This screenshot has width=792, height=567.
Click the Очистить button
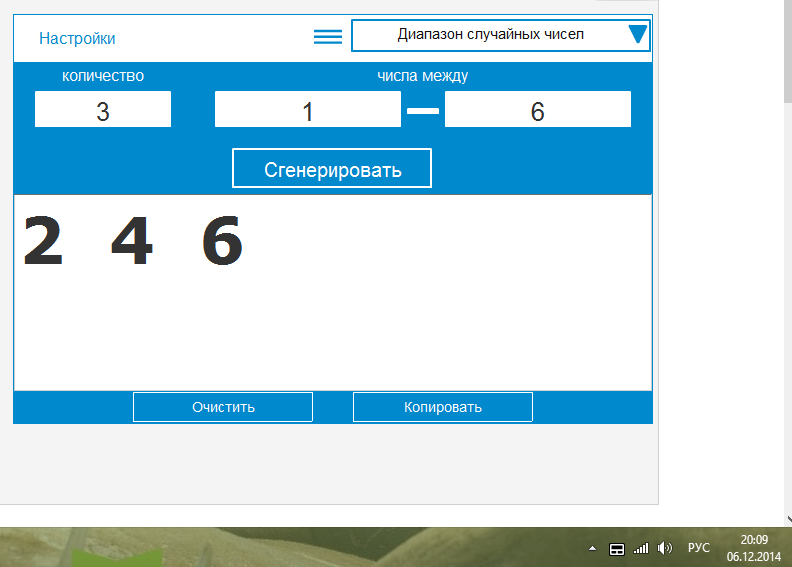point(223,407)
